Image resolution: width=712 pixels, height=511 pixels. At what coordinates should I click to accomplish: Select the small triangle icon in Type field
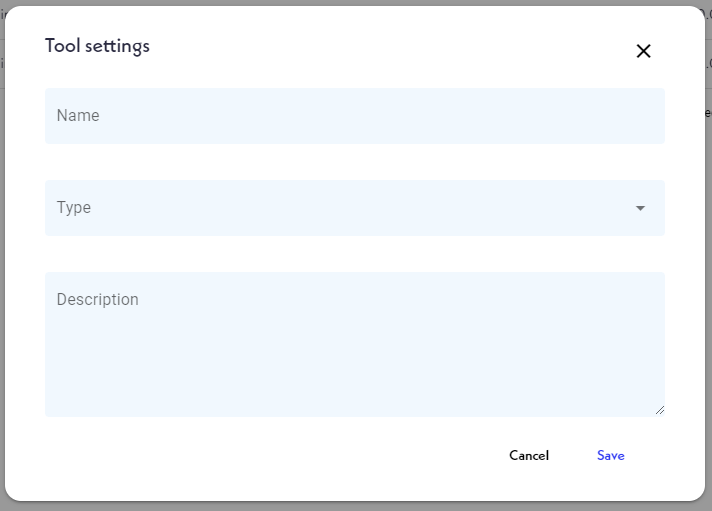coord(640,208)
